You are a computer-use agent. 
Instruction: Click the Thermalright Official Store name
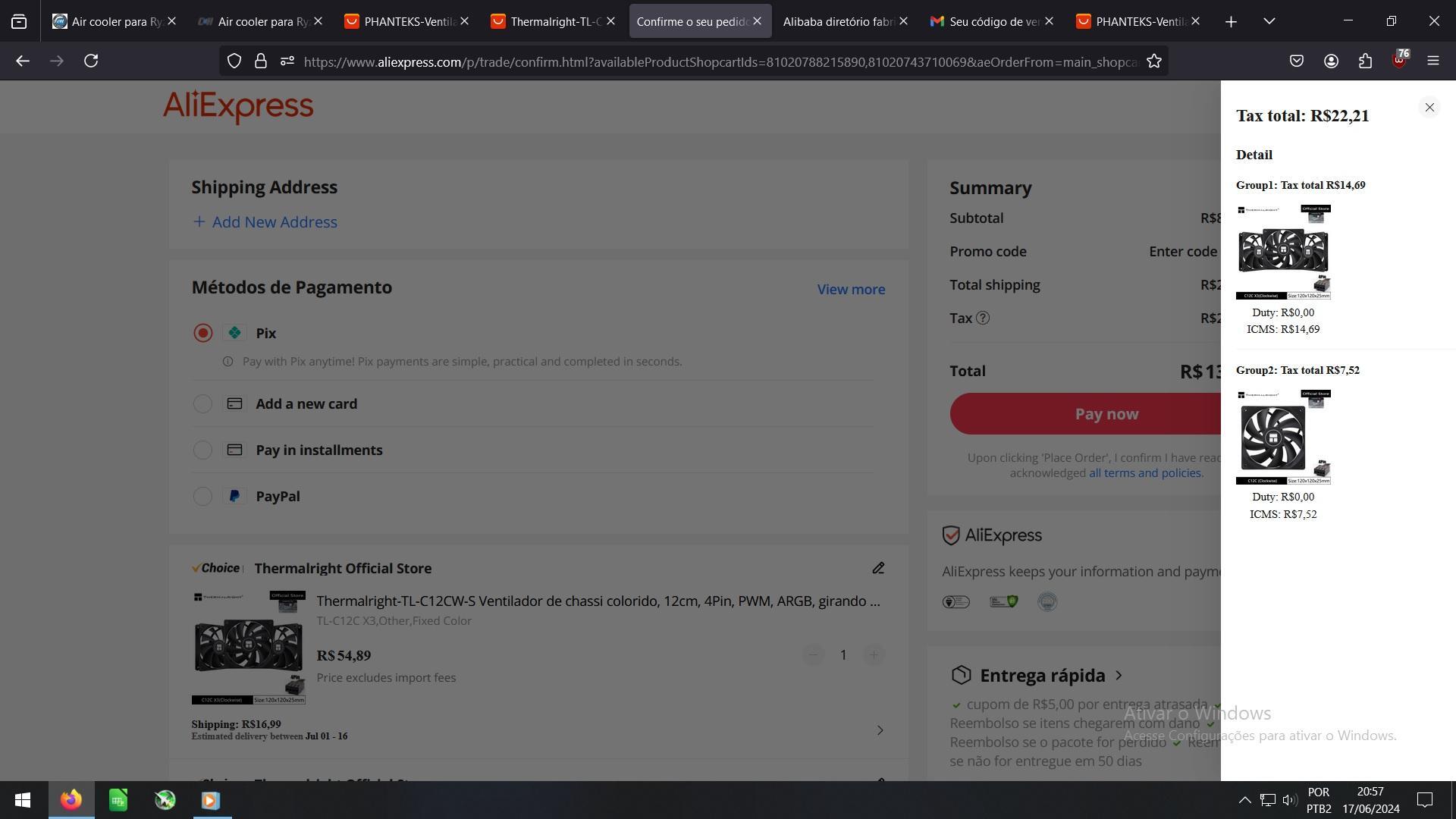[343, 568]
